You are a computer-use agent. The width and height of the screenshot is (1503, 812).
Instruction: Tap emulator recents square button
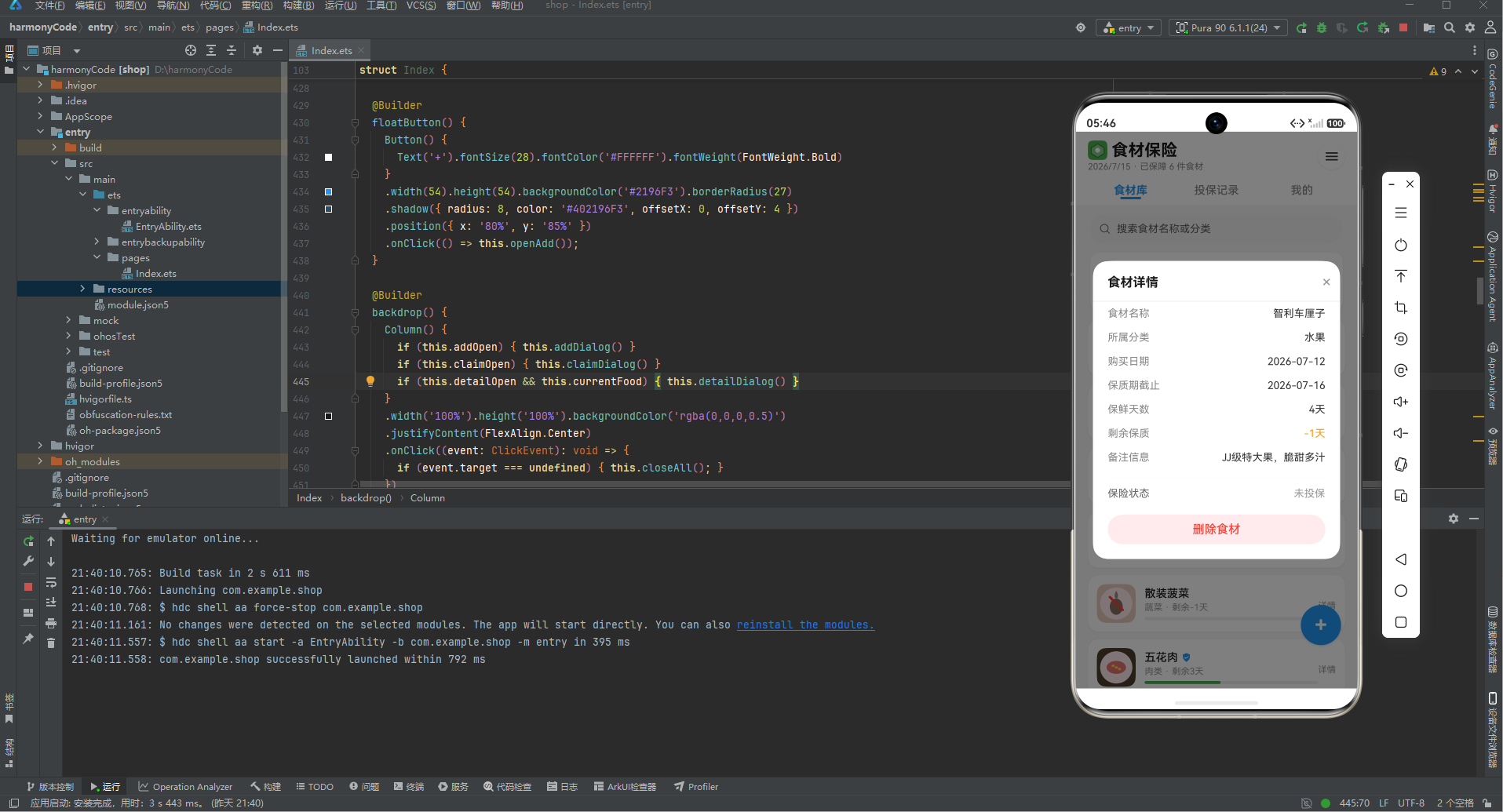click(x=1401, y=622)
